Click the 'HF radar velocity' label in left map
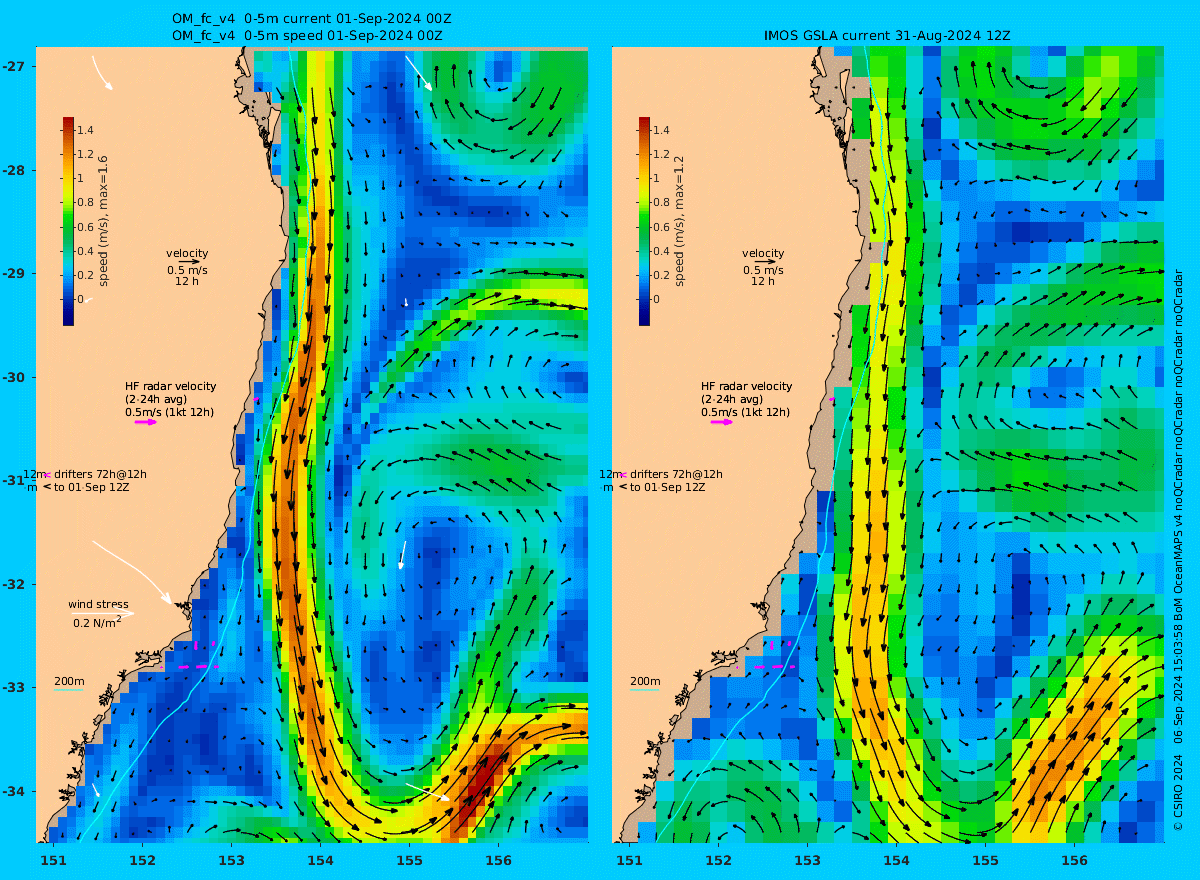 click(x=170, y=386)
